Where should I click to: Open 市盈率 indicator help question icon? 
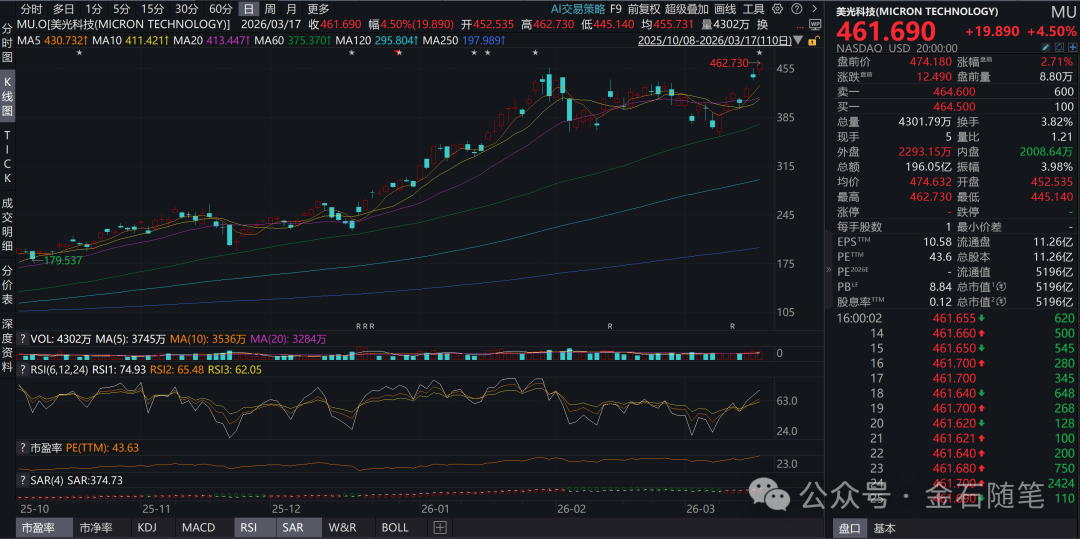[x=23, y=447]
